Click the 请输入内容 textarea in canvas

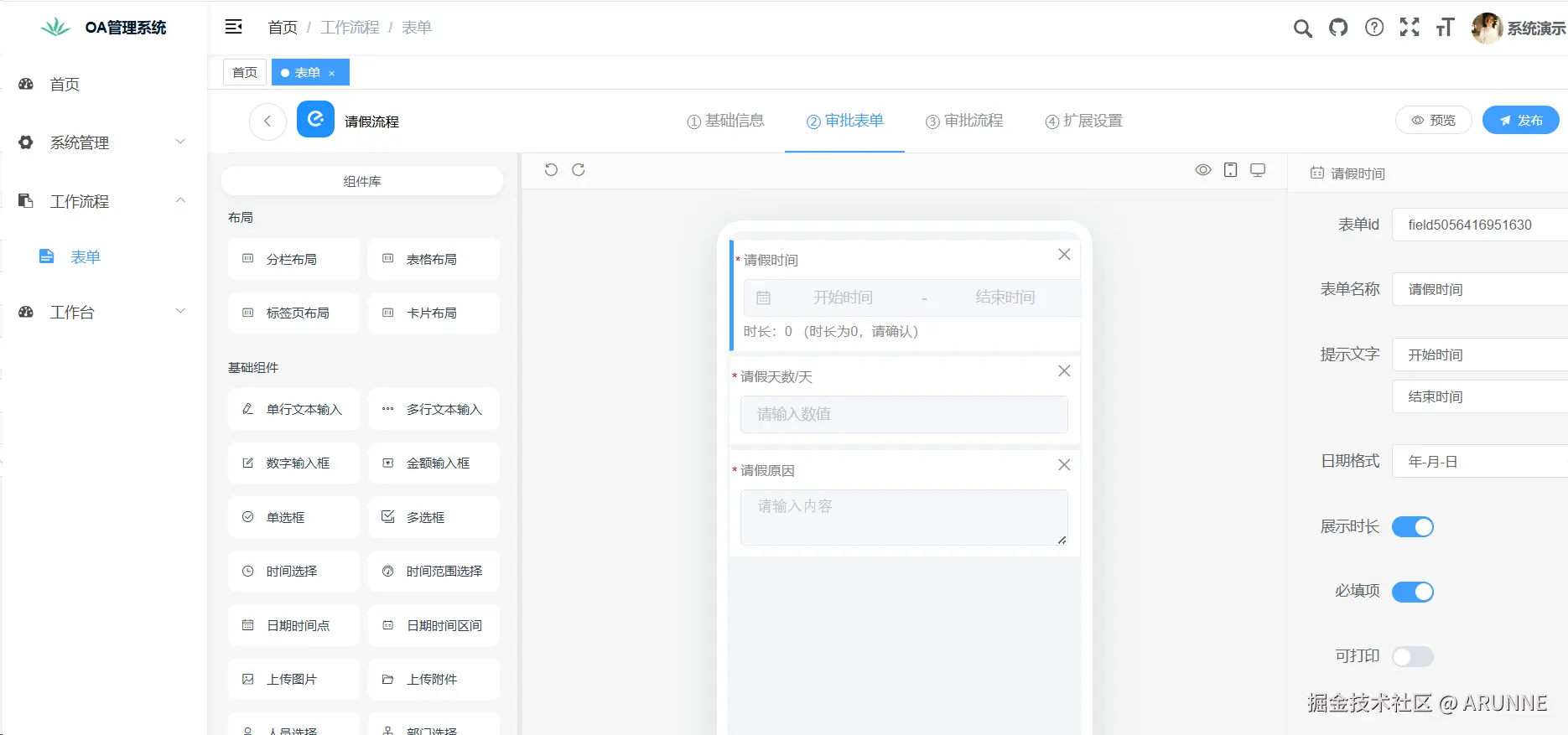904,517
